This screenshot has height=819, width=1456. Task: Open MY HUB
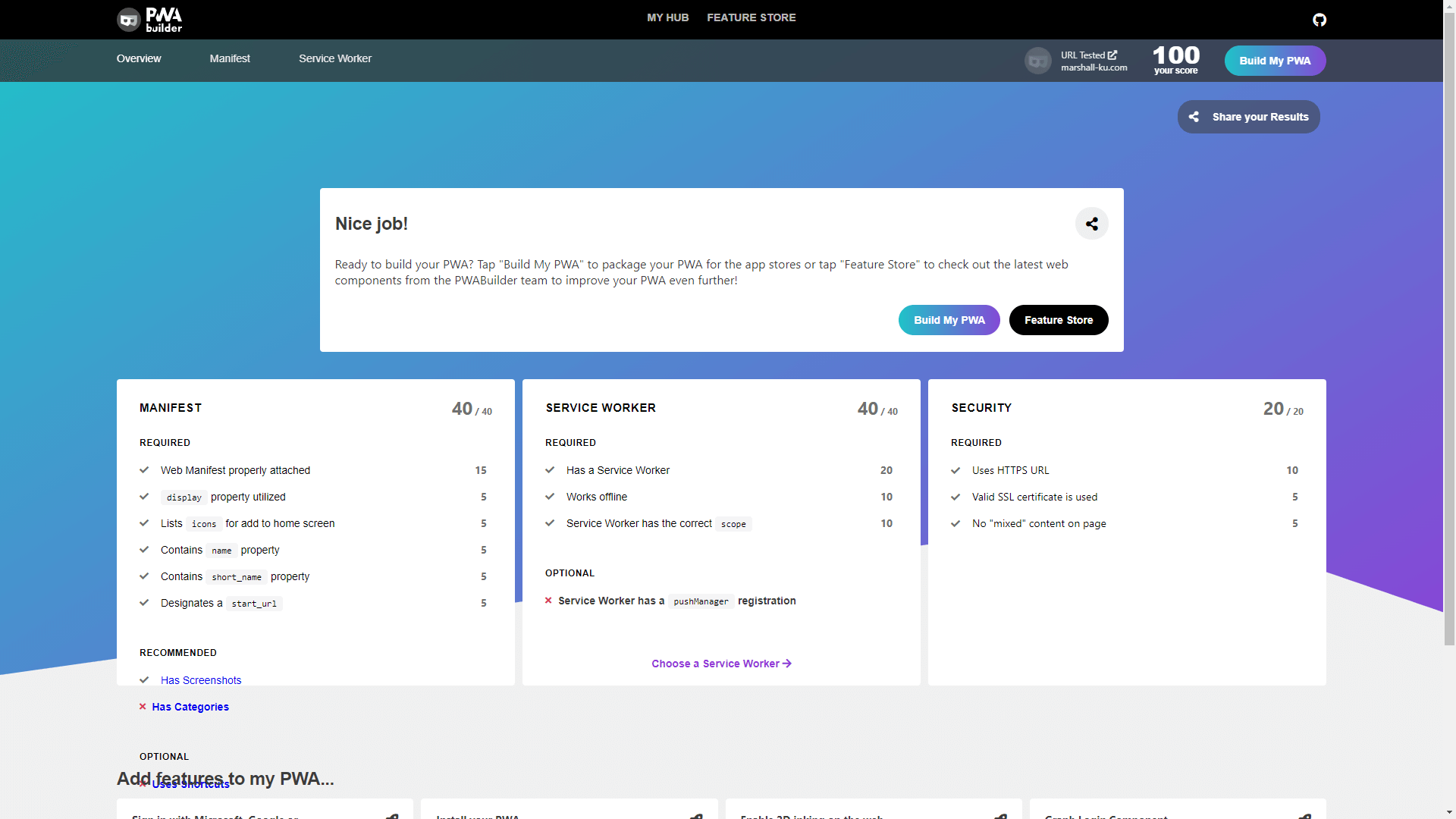[x=667, y=17]
